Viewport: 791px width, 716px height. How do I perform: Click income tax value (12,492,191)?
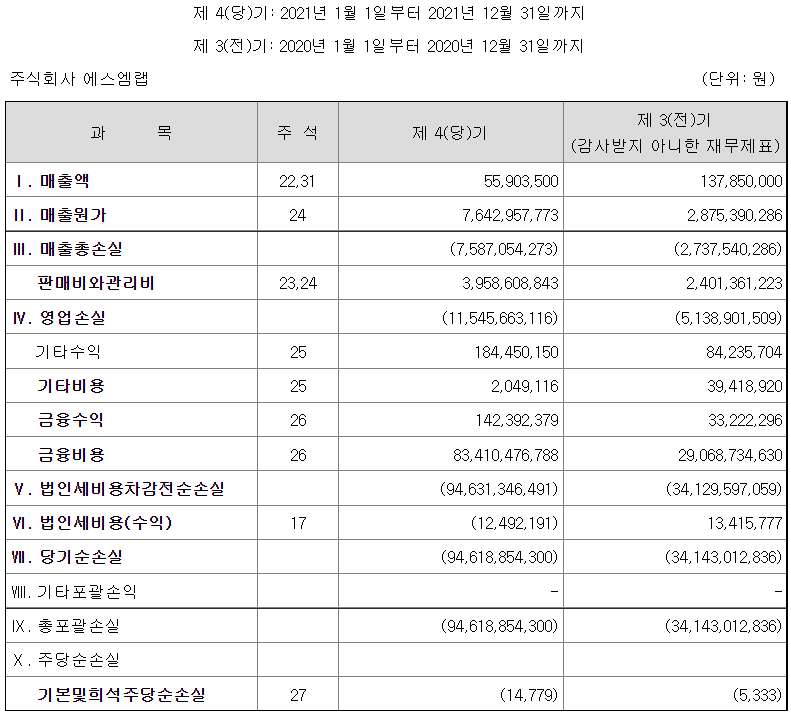(x=515, y=523)
